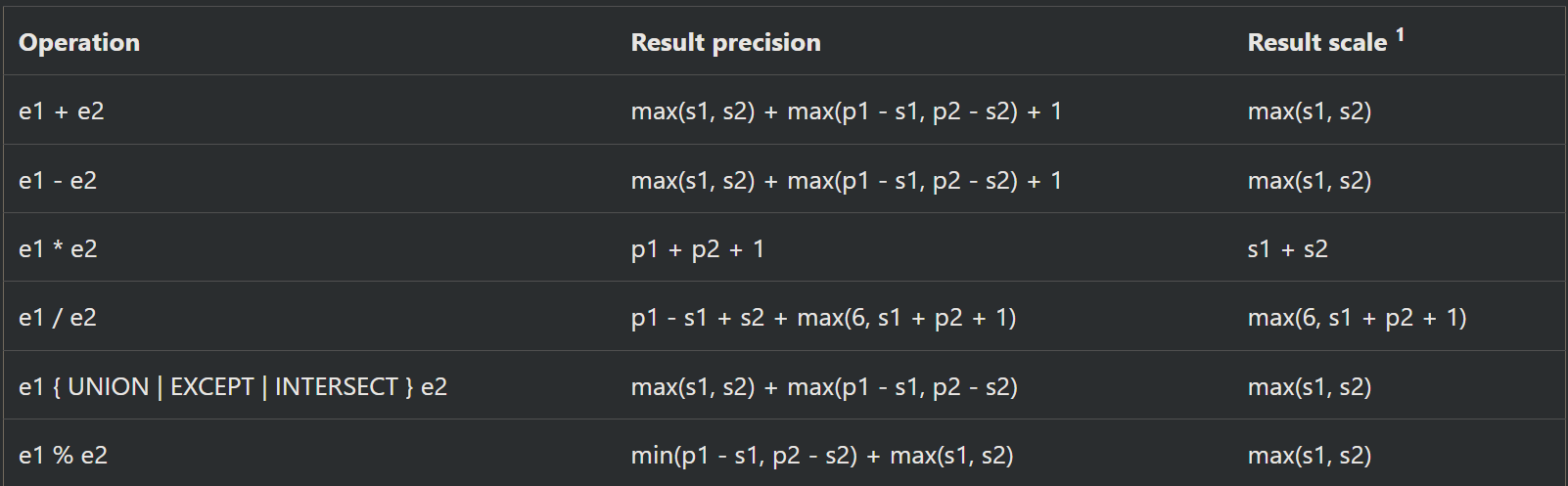Viewport: 1568px width, 486px height.
Task: Click the UNION row's result precision formula
Action: (x=824, y=387)
